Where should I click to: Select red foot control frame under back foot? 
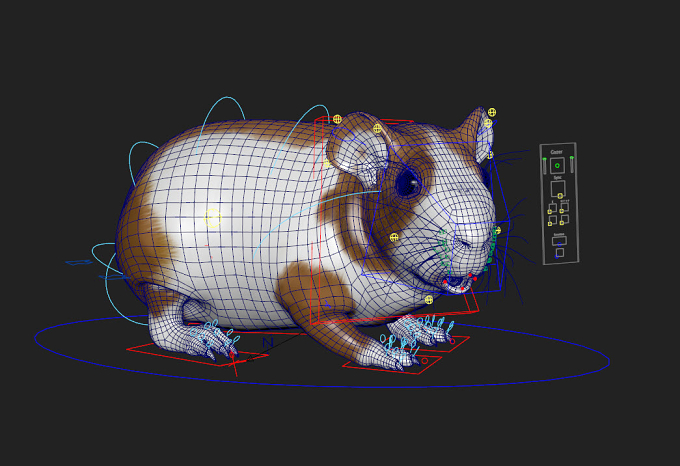(x=197, y=351)
